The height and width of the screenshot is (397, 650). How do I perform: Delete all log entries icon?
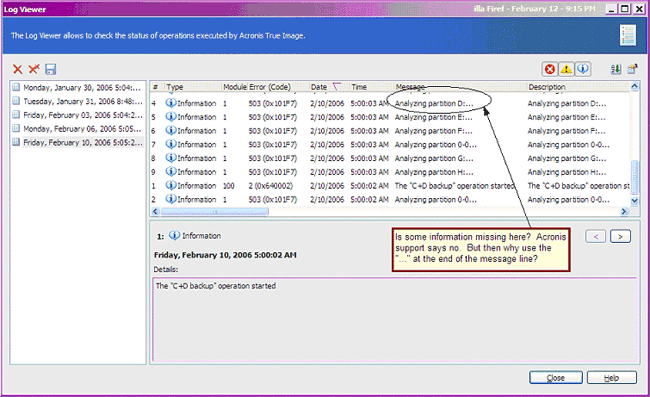tap(34, 69)
